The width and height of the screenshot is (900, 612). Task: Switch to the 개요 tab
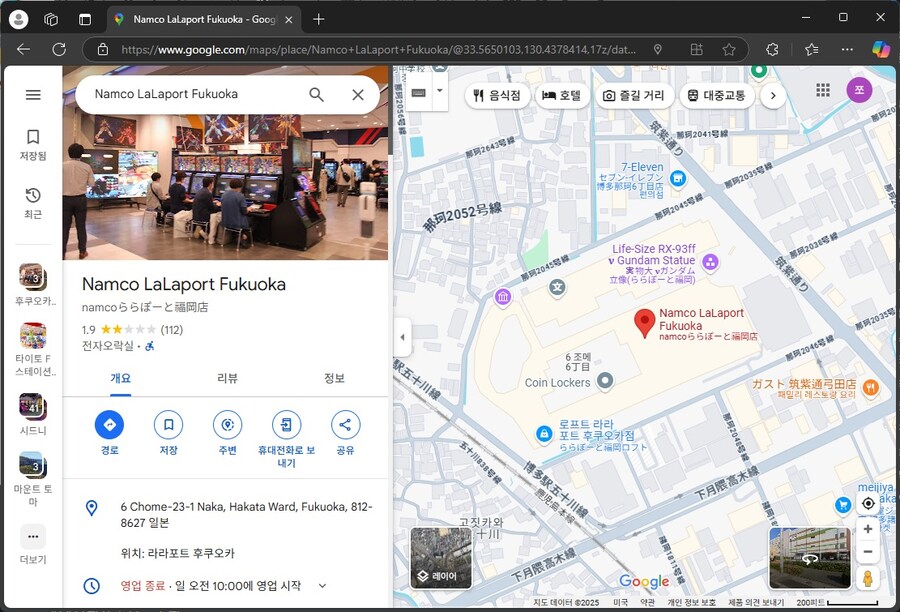click(121, 378)
